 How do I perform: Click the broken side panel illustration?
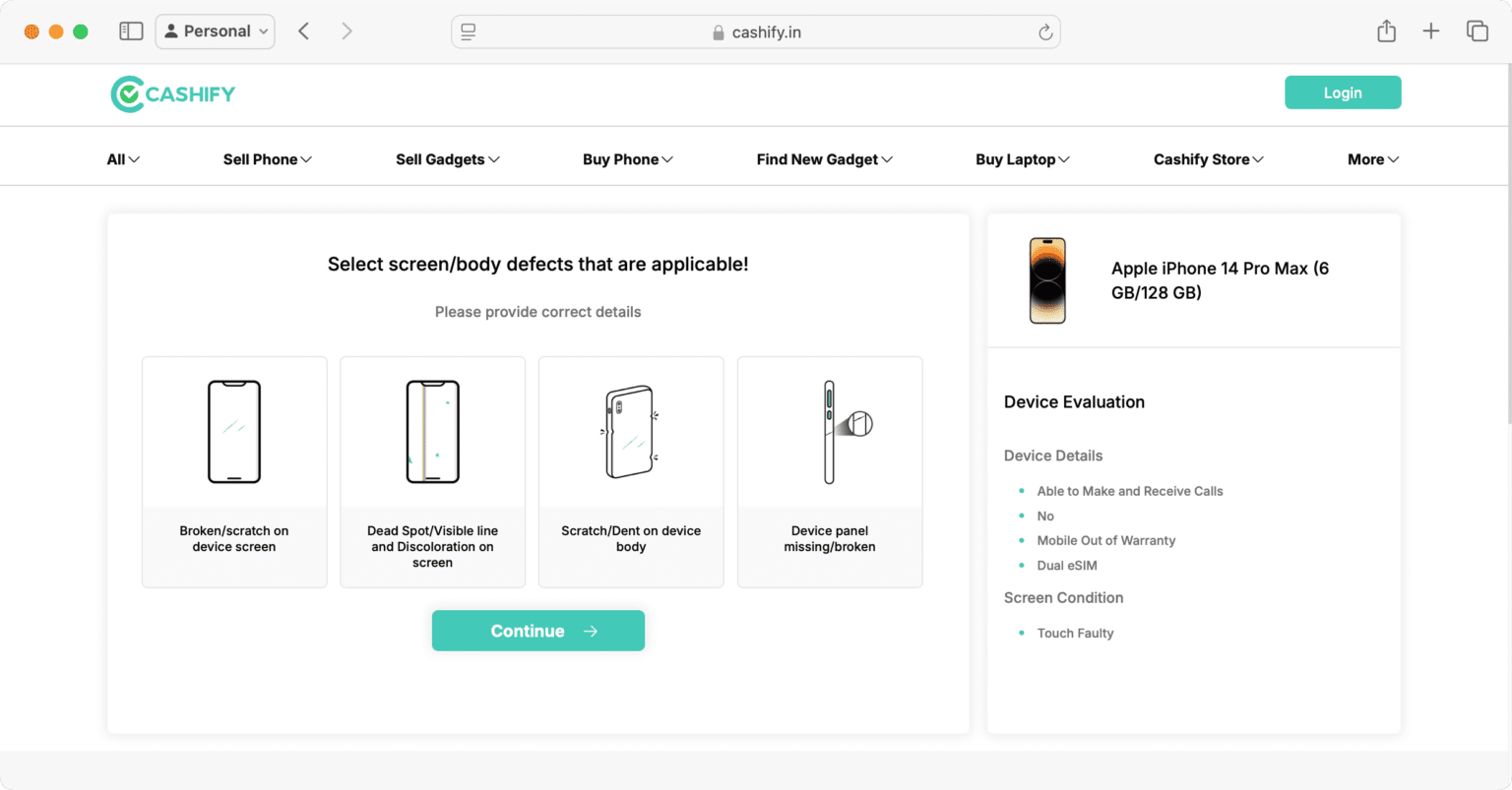tap(847, 432)
